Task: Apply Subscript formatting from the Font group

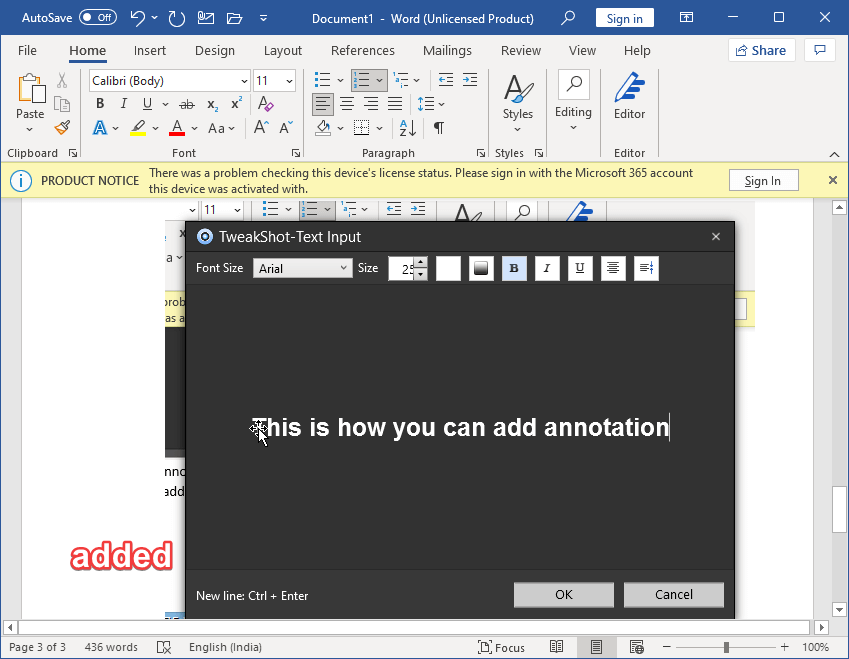Action: coord(211,103)
